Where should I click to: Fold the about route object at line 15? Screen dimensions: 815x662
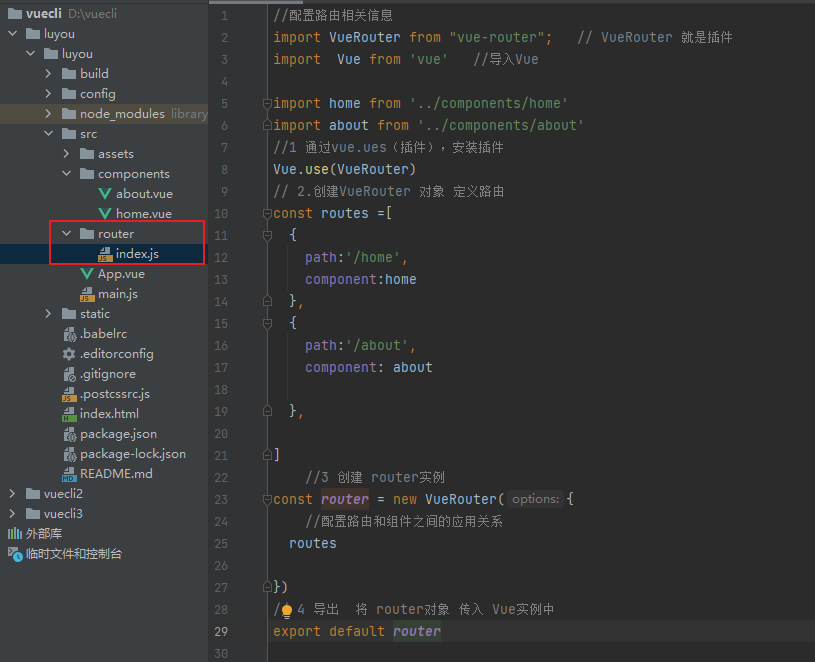tap(267, 324)
